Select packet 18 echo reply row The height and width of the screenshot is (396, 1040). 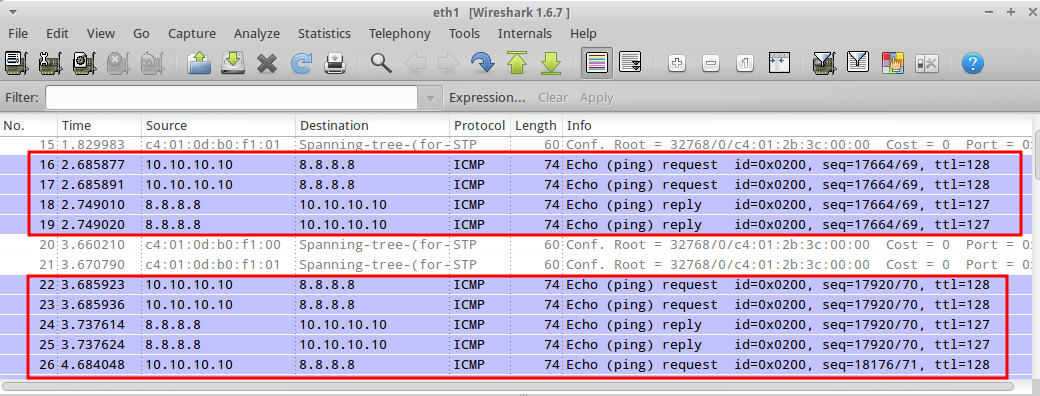tap(516, 204)
